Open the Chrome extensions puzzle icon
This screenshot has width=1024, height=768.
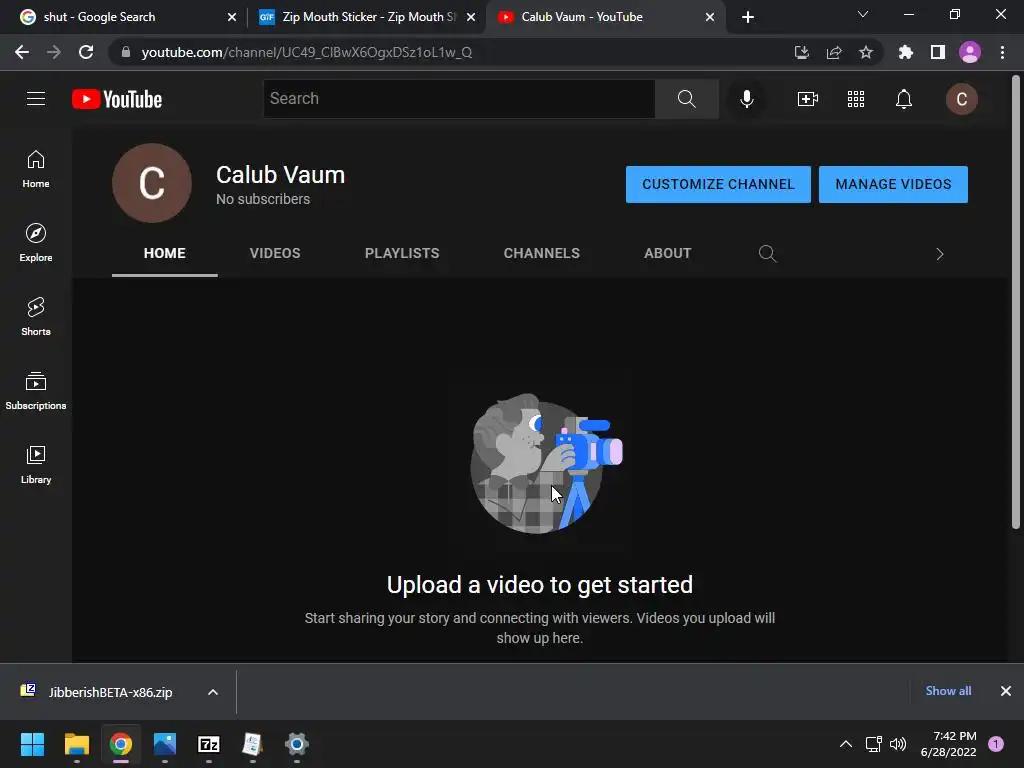(x=906, y=52)
